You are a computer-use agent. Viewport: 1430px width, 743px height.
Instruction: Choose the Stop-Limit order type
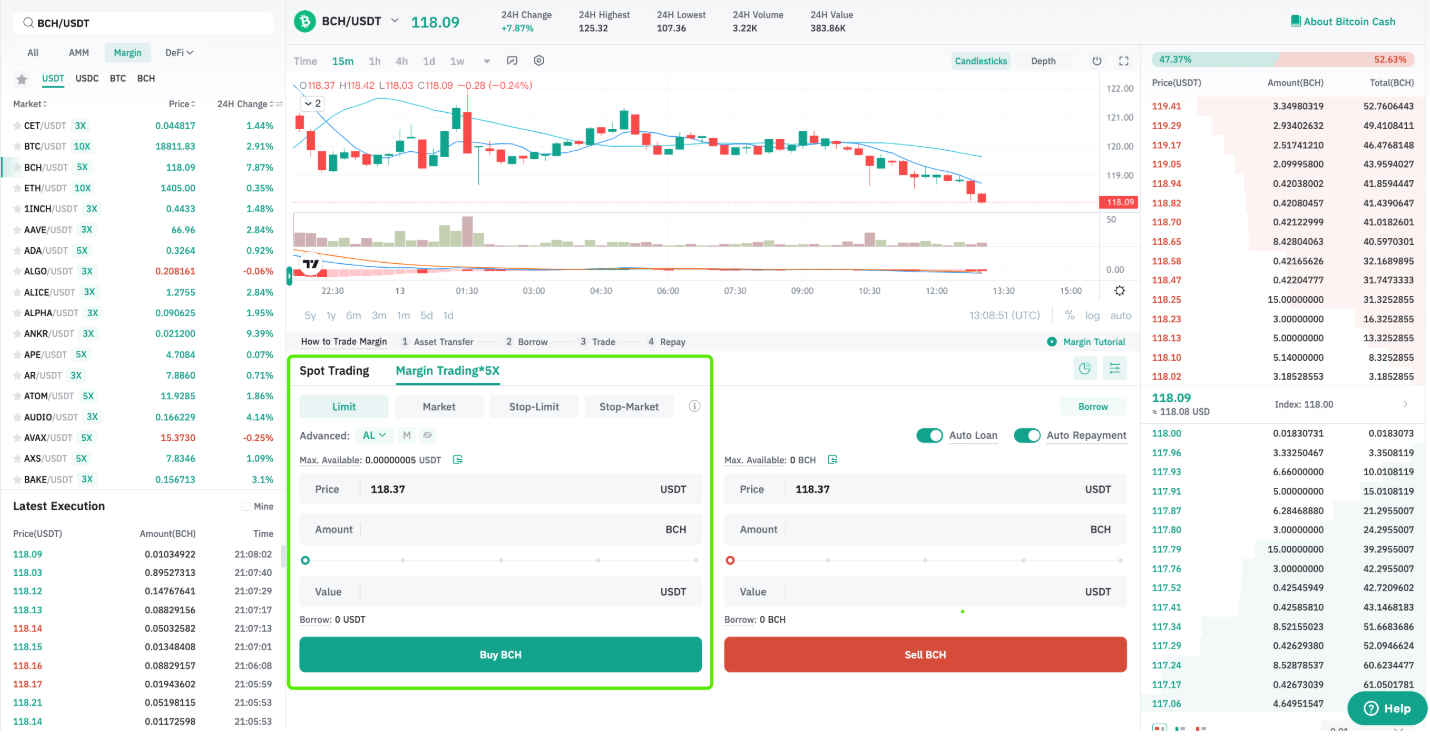click(534, 407)
